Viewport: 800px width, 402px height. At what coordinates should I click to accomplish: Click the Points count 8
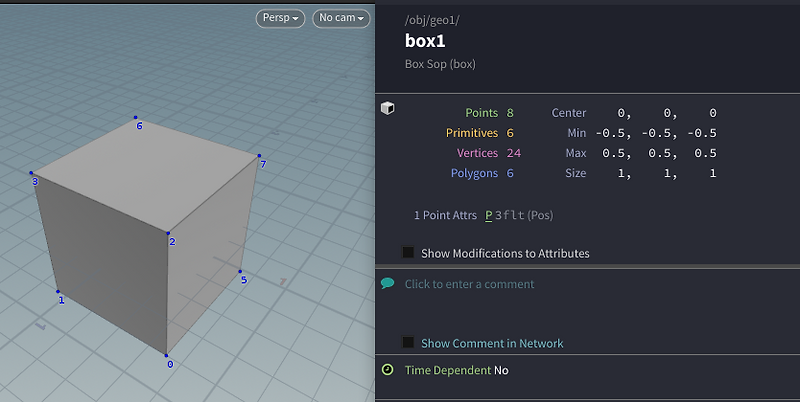[x=510, y=113]
